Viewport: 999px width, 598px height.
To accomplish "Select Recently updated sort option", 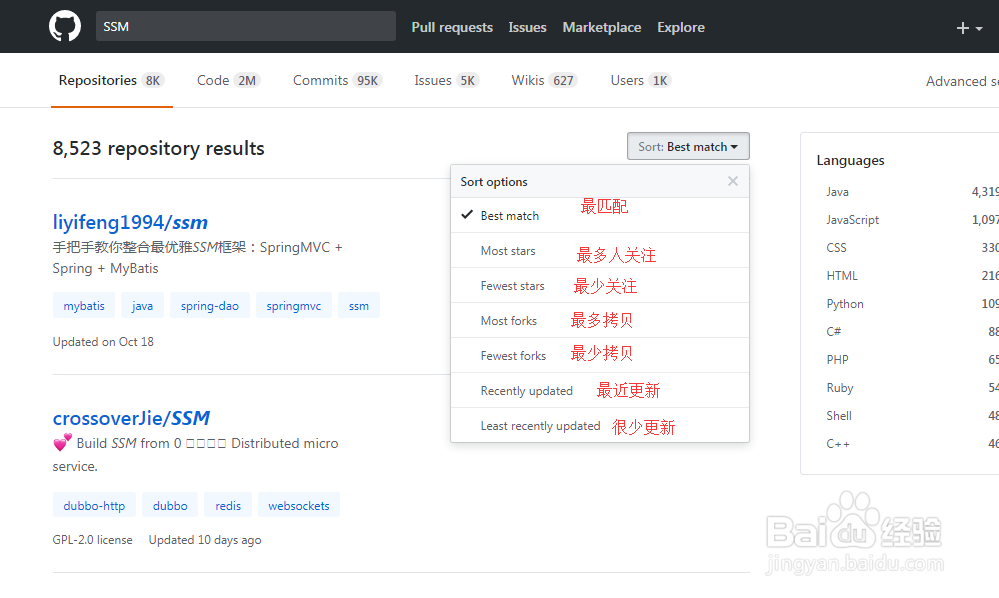I will (x=526, y=391).
